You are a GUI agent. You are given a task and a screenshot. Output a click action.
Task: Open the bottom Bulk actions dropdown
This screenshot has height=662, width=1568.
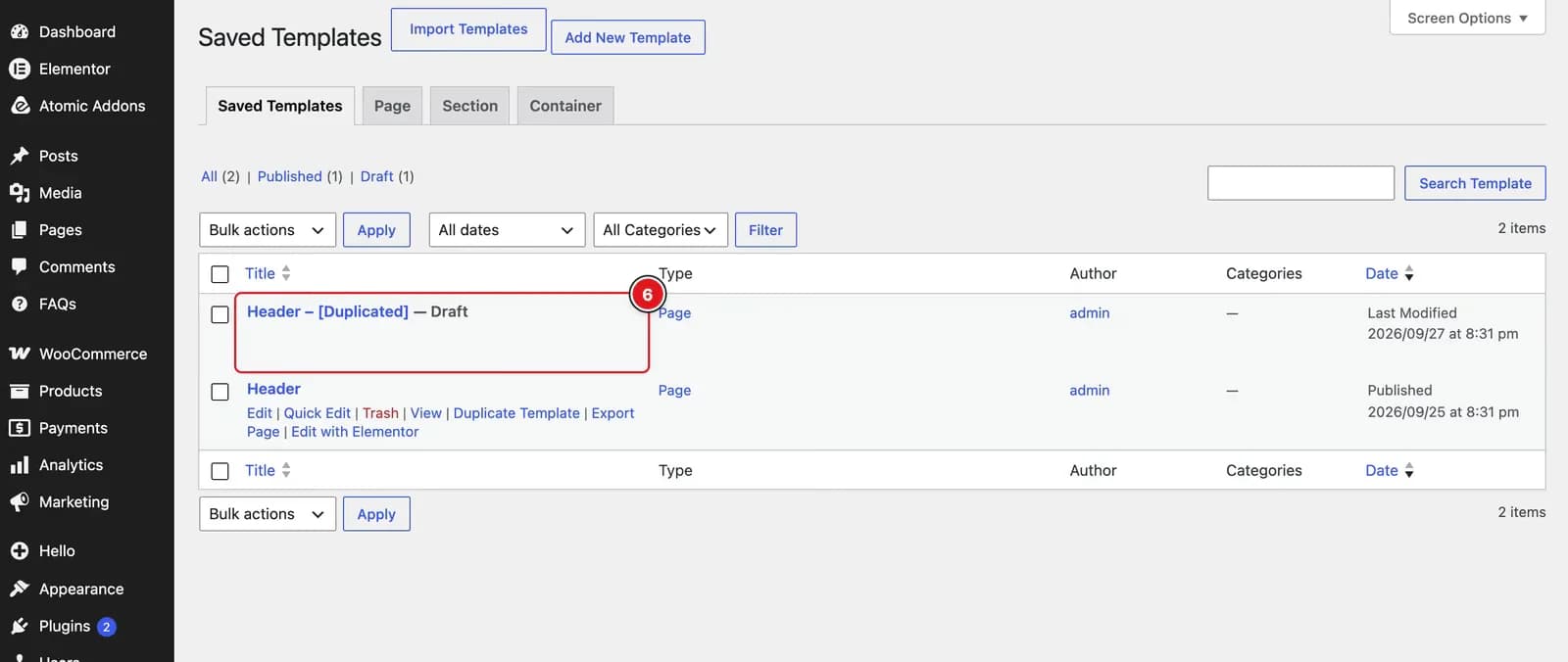268,514
